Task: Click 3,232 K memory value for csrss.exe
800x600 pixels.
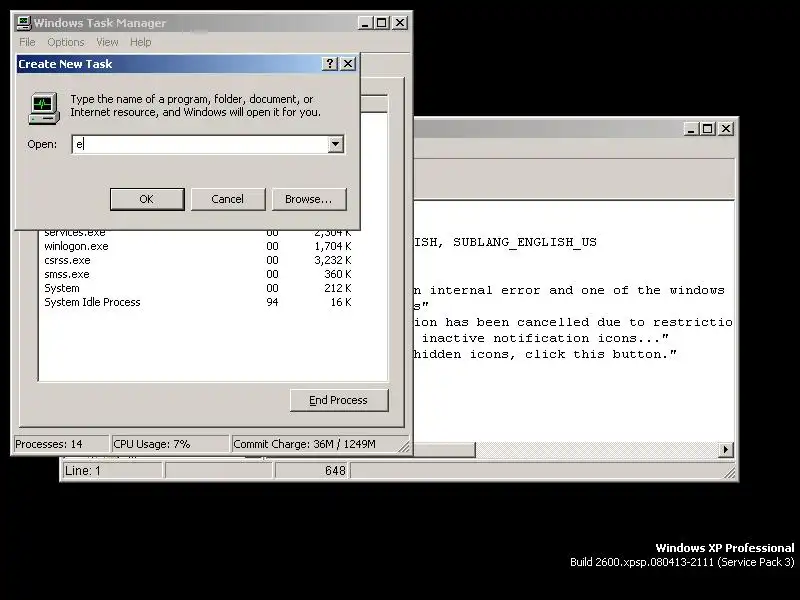Action: 333,260
